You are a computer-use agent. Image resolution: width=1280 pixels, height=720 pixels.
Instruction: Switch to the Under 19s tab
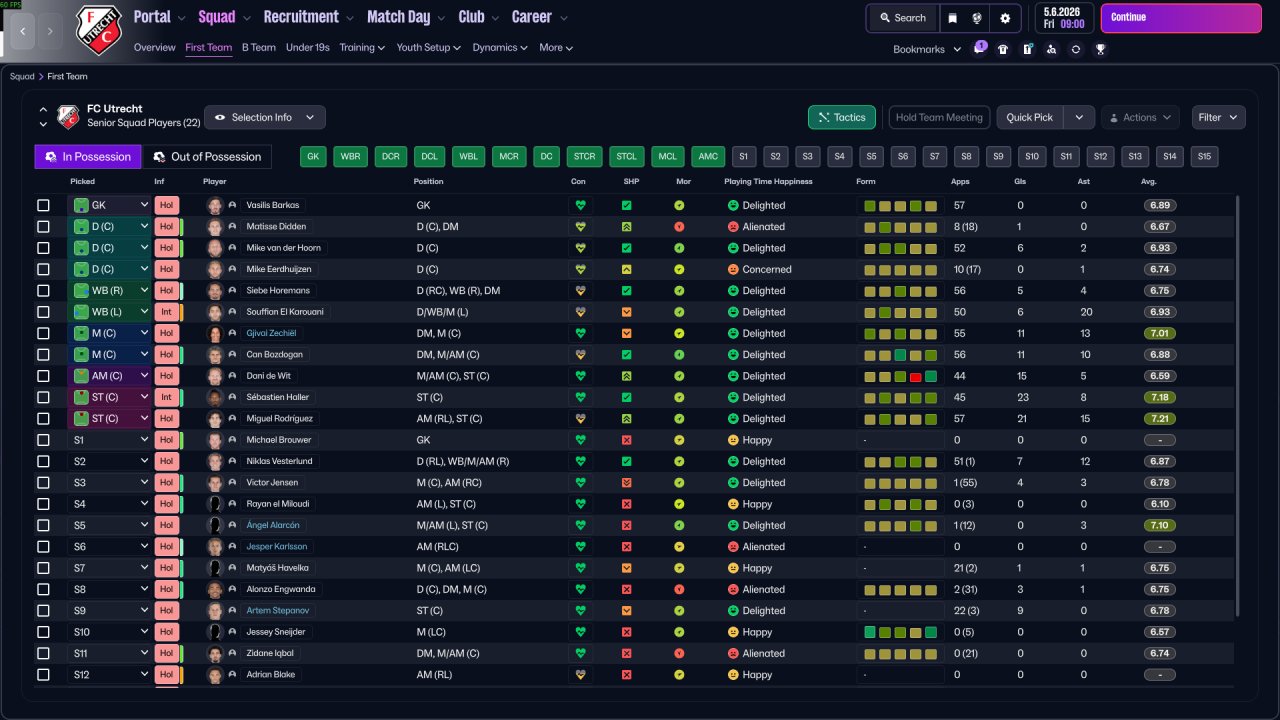[x=307, y=47]
